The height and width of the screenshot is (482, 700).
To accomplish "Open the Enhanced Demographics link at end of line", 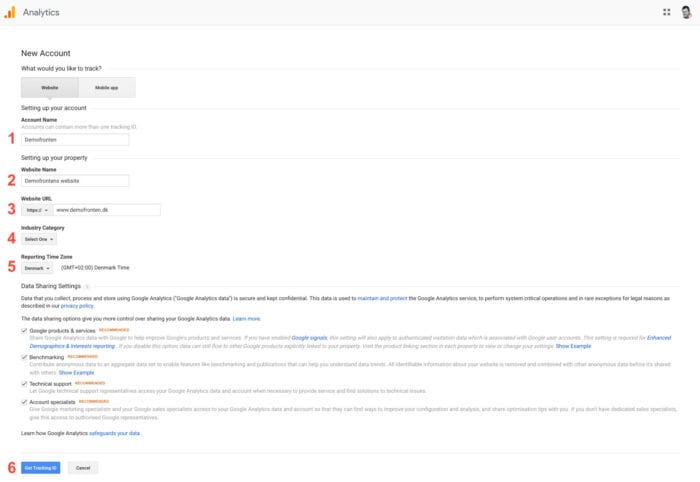I will (659, 338).
